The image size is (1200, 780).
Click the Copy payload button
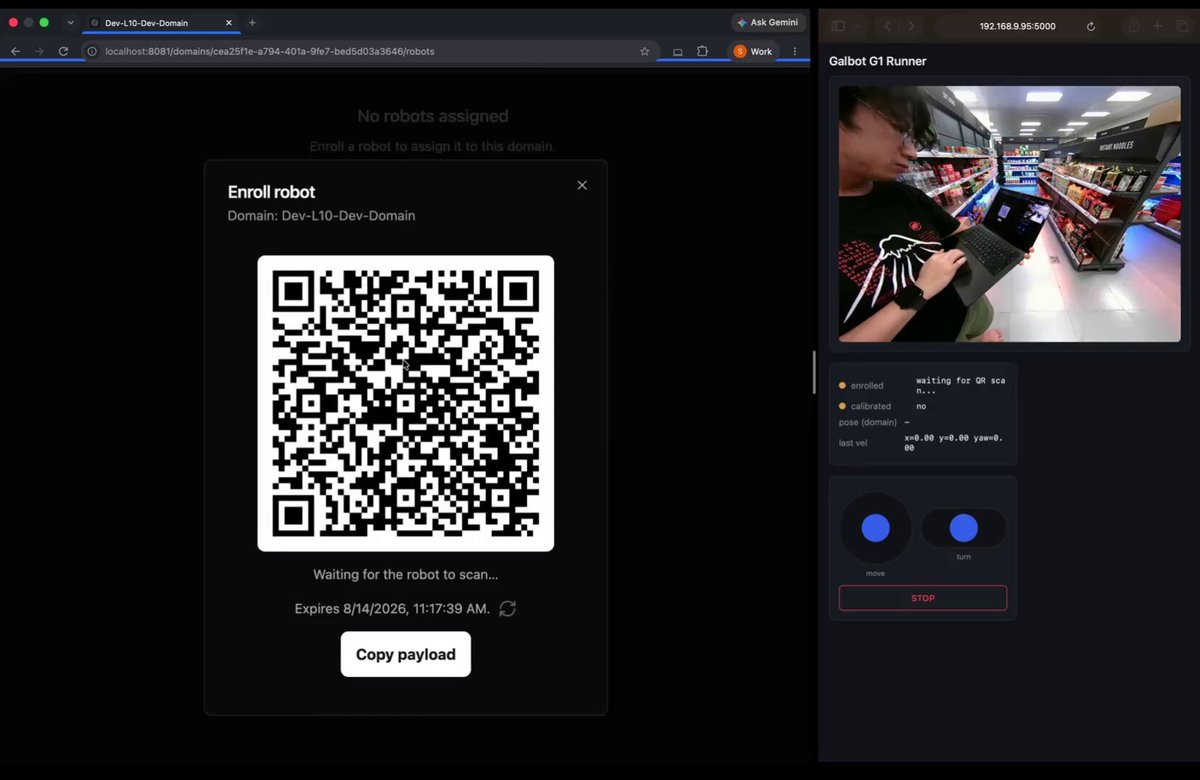[x=406, y=654]
